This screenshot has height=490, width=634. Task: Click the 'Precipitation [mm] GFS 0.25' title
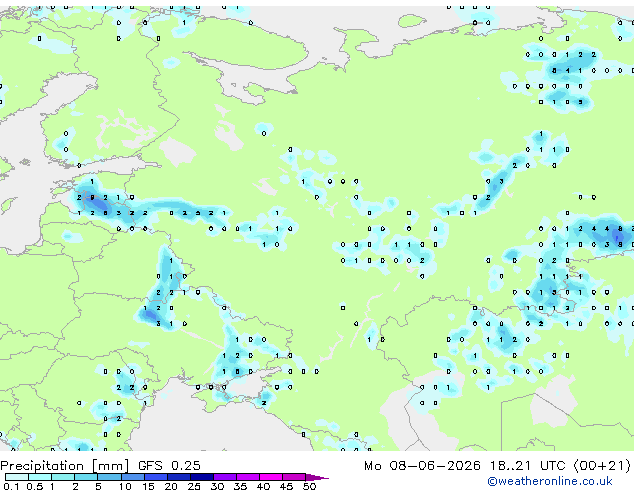tap(100, 466)
